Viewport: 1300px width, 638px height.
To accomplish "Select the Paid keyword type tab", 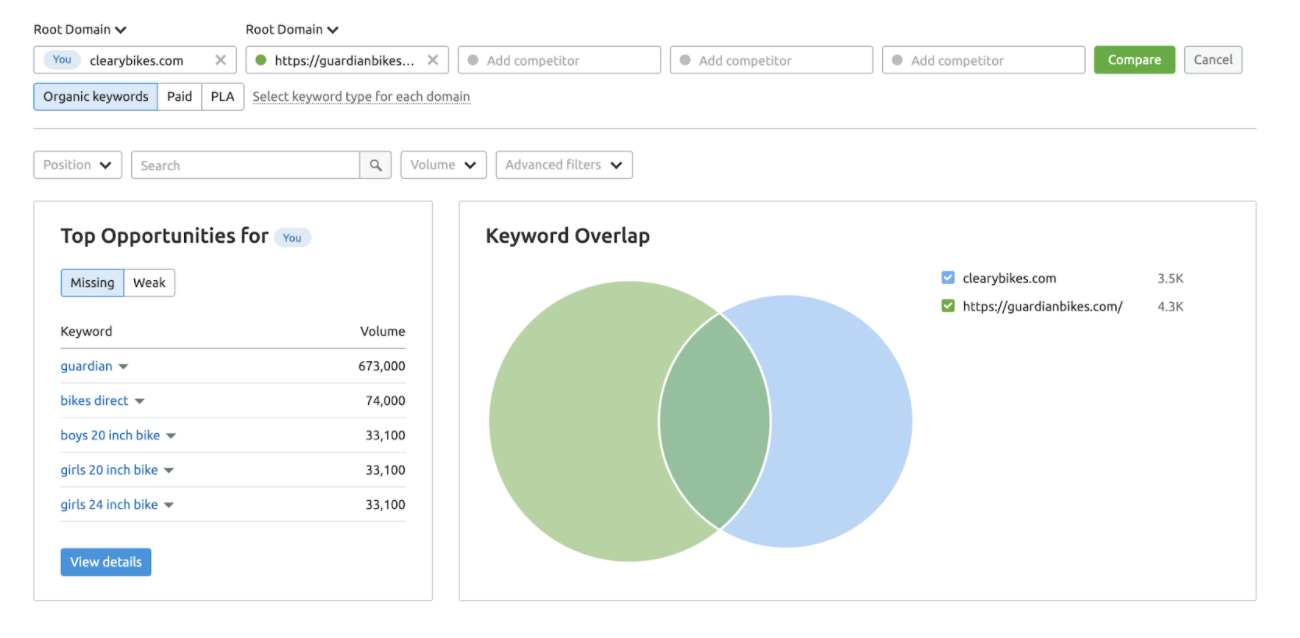I will point(179,97).
